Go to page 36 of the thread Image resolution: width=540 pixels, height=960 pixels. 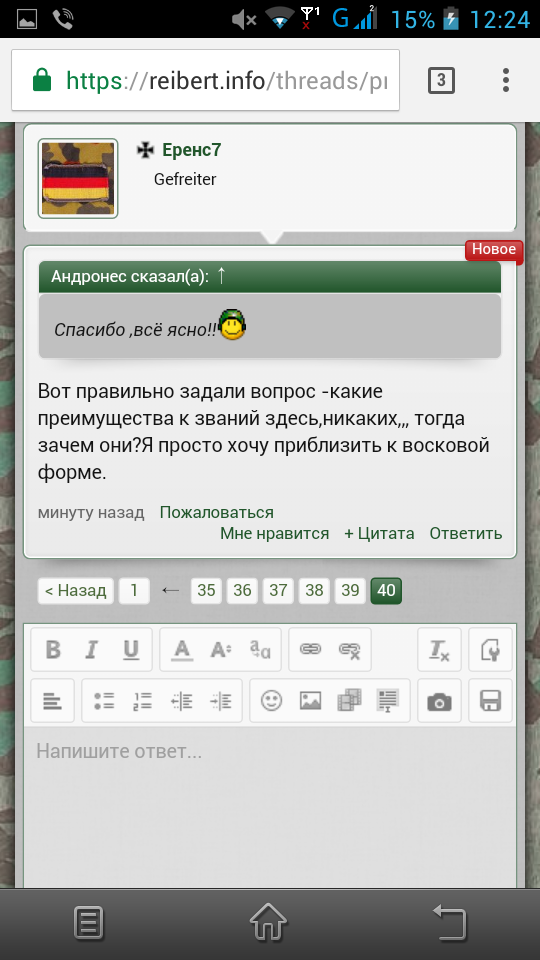[242, 591]
